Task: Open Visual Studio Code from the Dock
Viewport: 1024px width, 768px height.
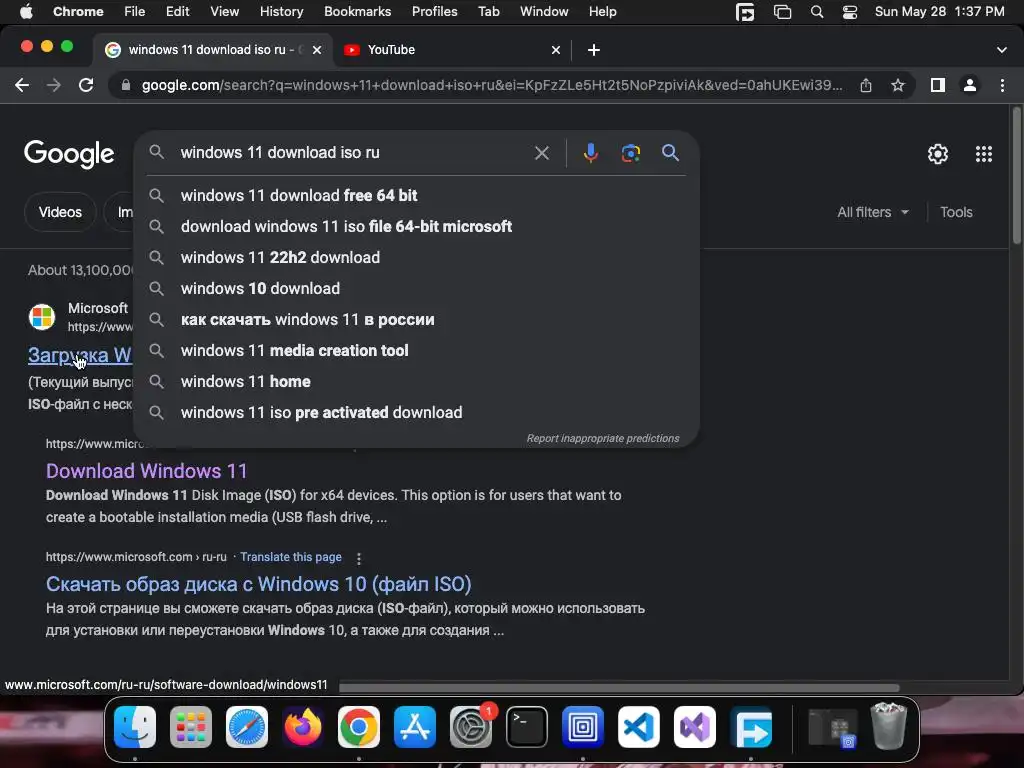Action: pyautogui.click(x=639, y=727)
